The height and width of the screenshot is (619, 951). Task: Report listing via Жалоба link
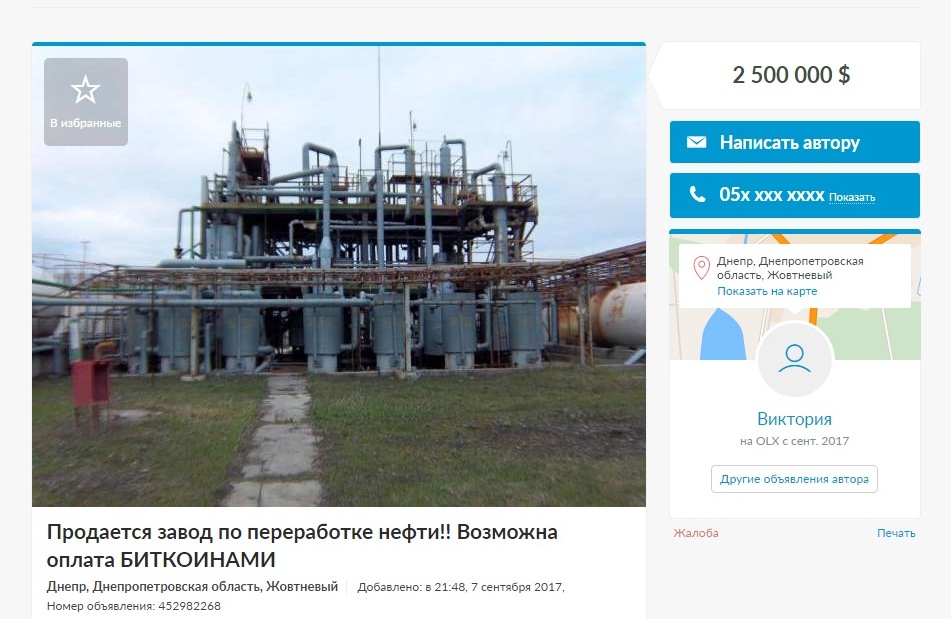click(696, 533)
